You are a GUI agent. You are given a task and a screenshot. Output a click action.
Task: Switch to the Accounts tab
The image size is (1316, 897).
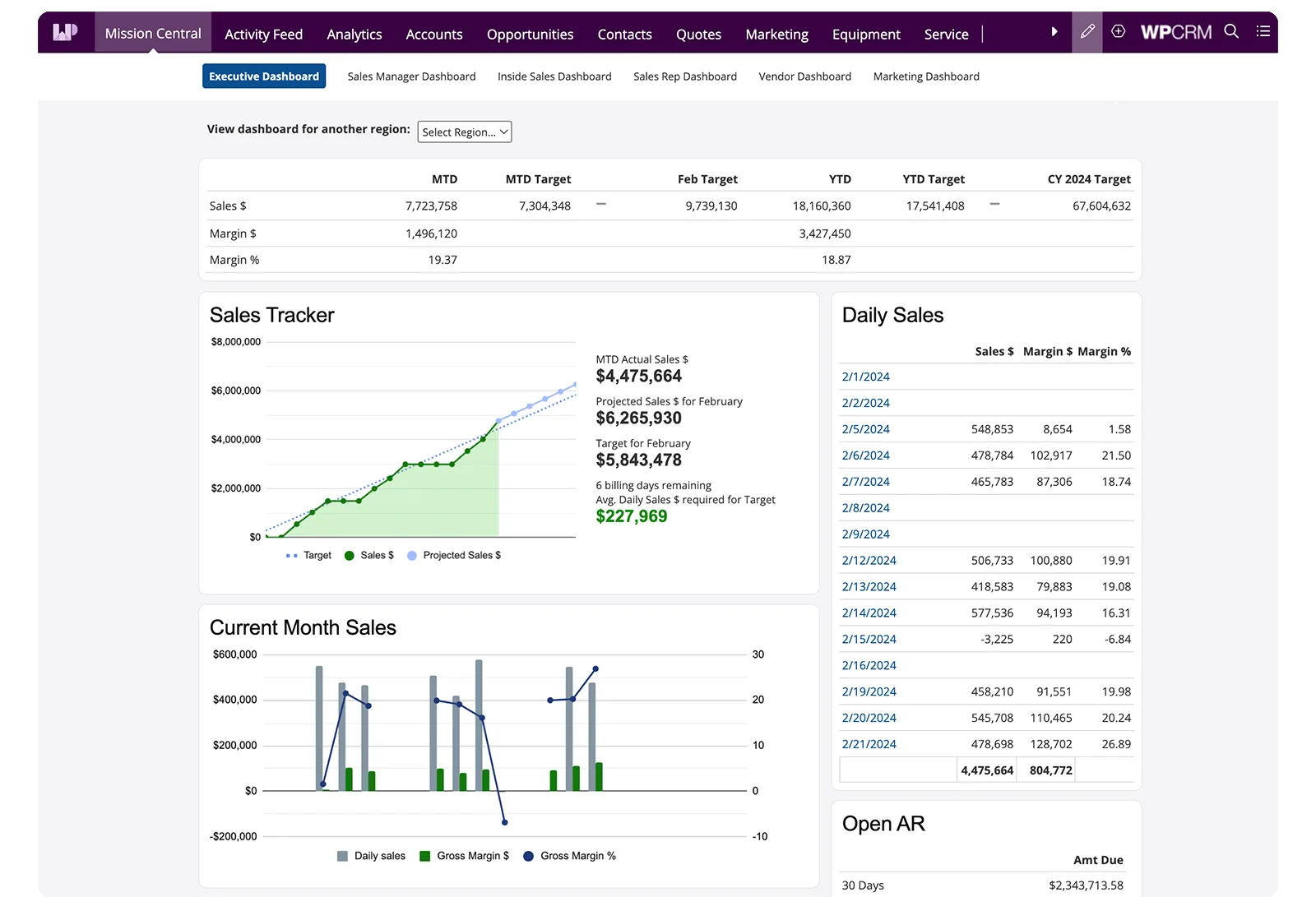[434, 34]
